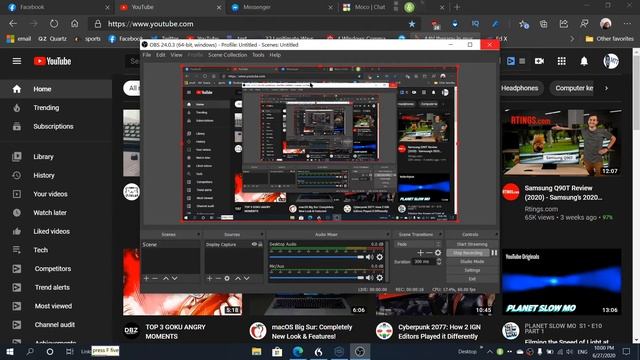Screen dimensions: 640x360
Task: Mute the Mic/Aux speaker icon
Action: tap(369, 278)
